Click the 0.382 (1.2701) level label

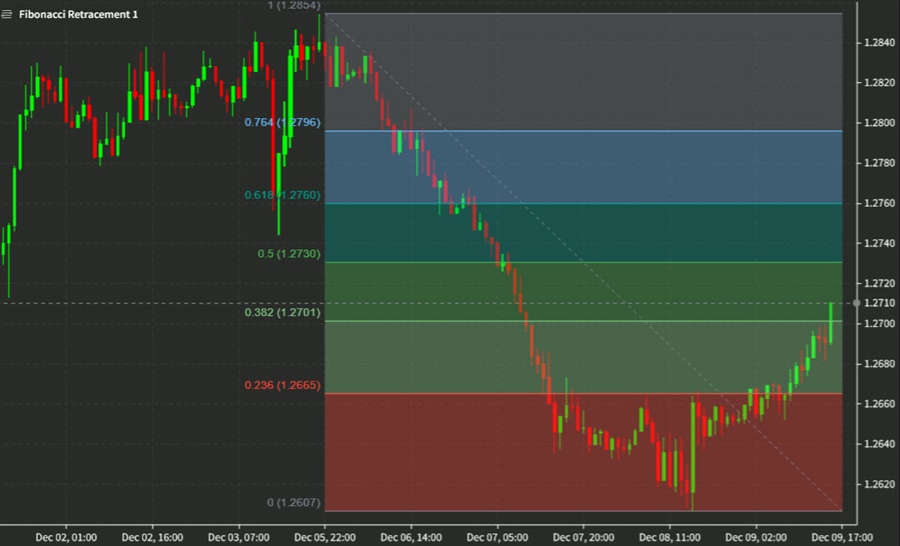[x=282, y=312]
